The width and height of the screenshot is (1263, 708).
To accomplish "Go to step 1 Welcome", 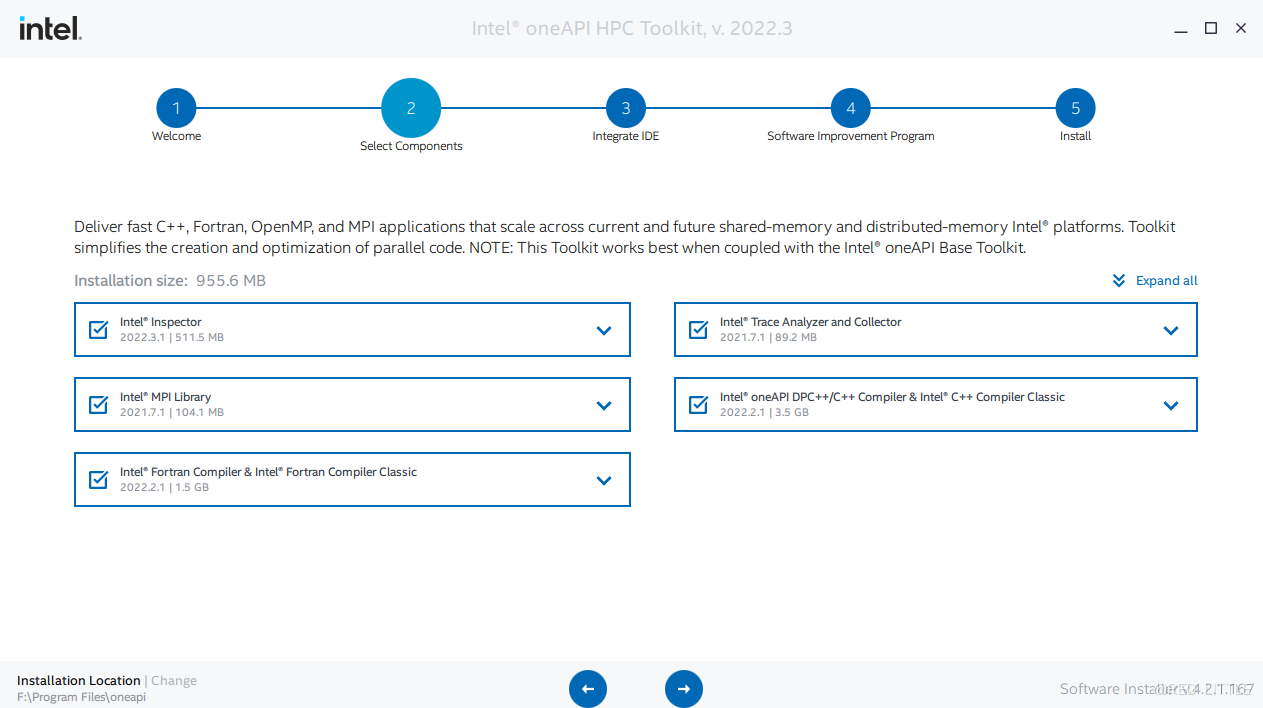I will pos(176,108).
